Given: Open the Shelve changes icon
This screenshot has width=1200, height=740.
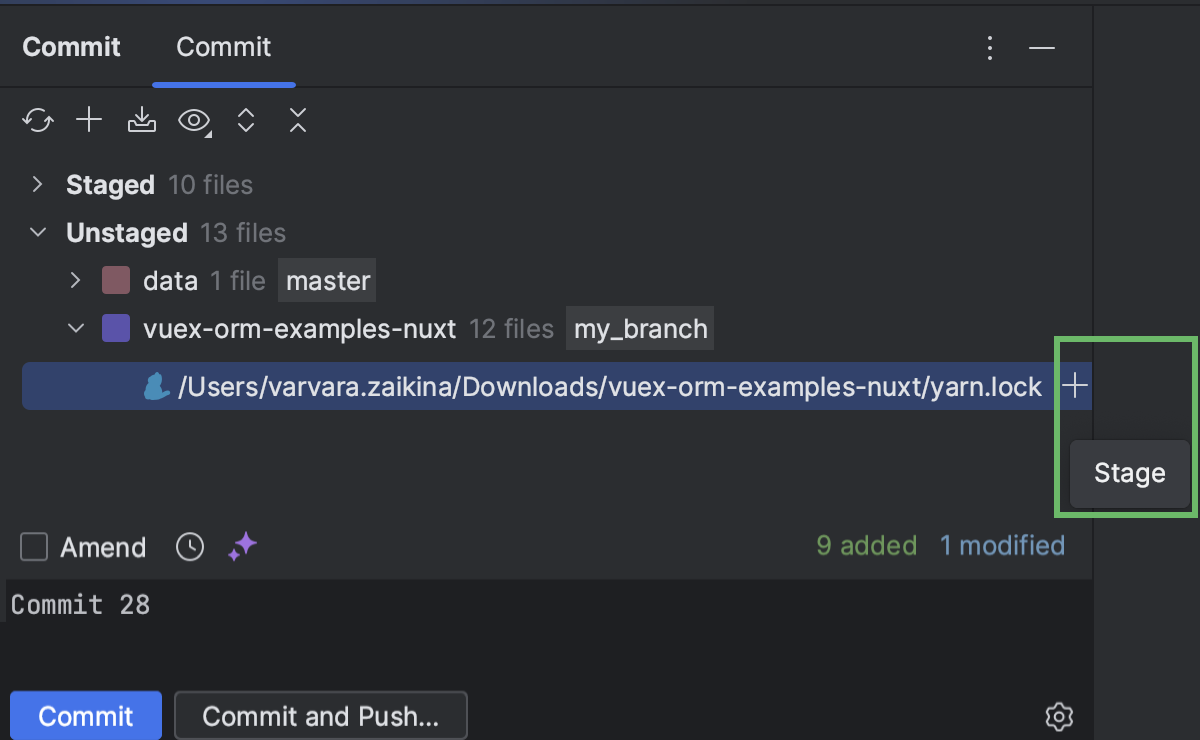Looking at the screenshot, I should 141,119.
